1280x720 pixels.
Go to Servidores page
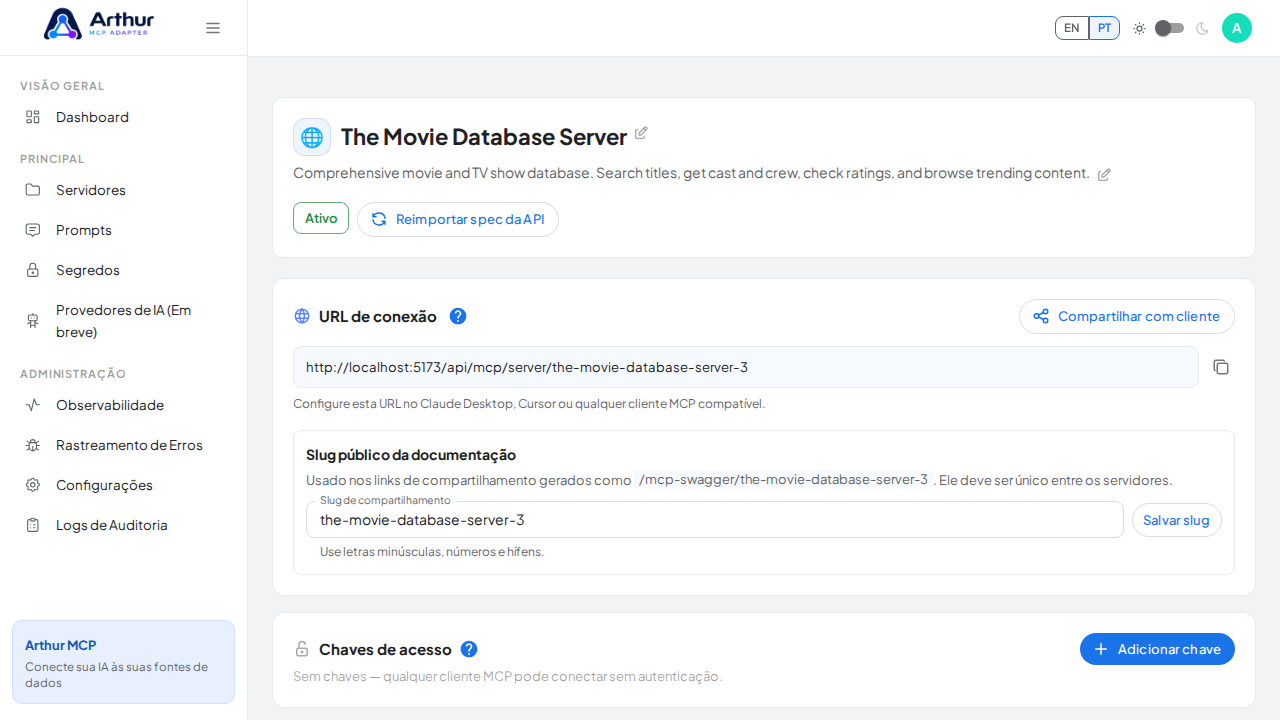(x=123, y=190)
